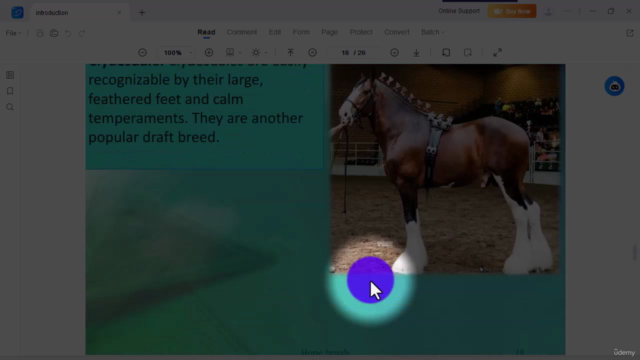Screen dimensions: 640x360
Task: Open the more options ellipsis menu
Action: 568,11
